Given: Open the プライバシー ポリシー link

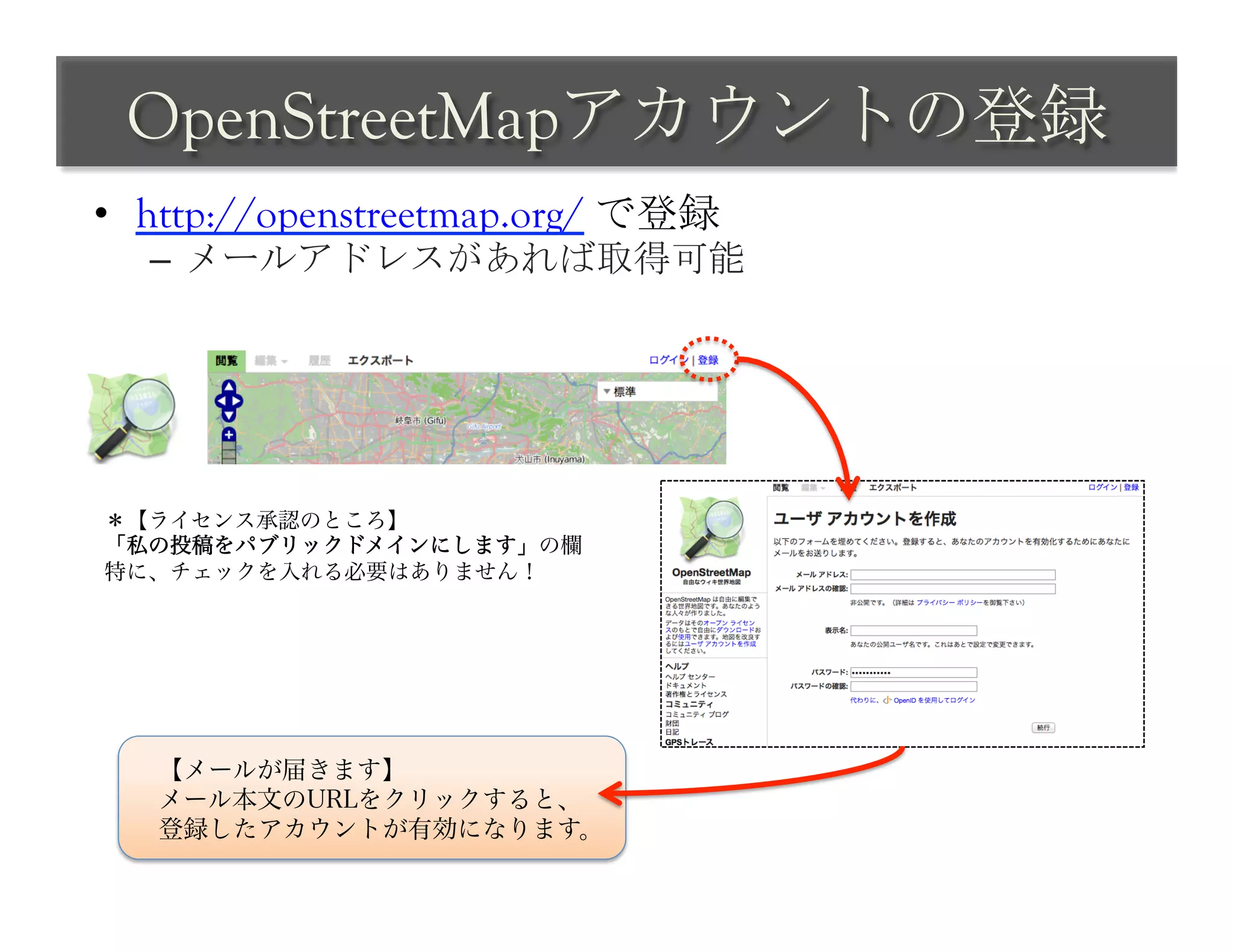Looking at the screenshot, I should pyautogui.click(x=949, y=602).
